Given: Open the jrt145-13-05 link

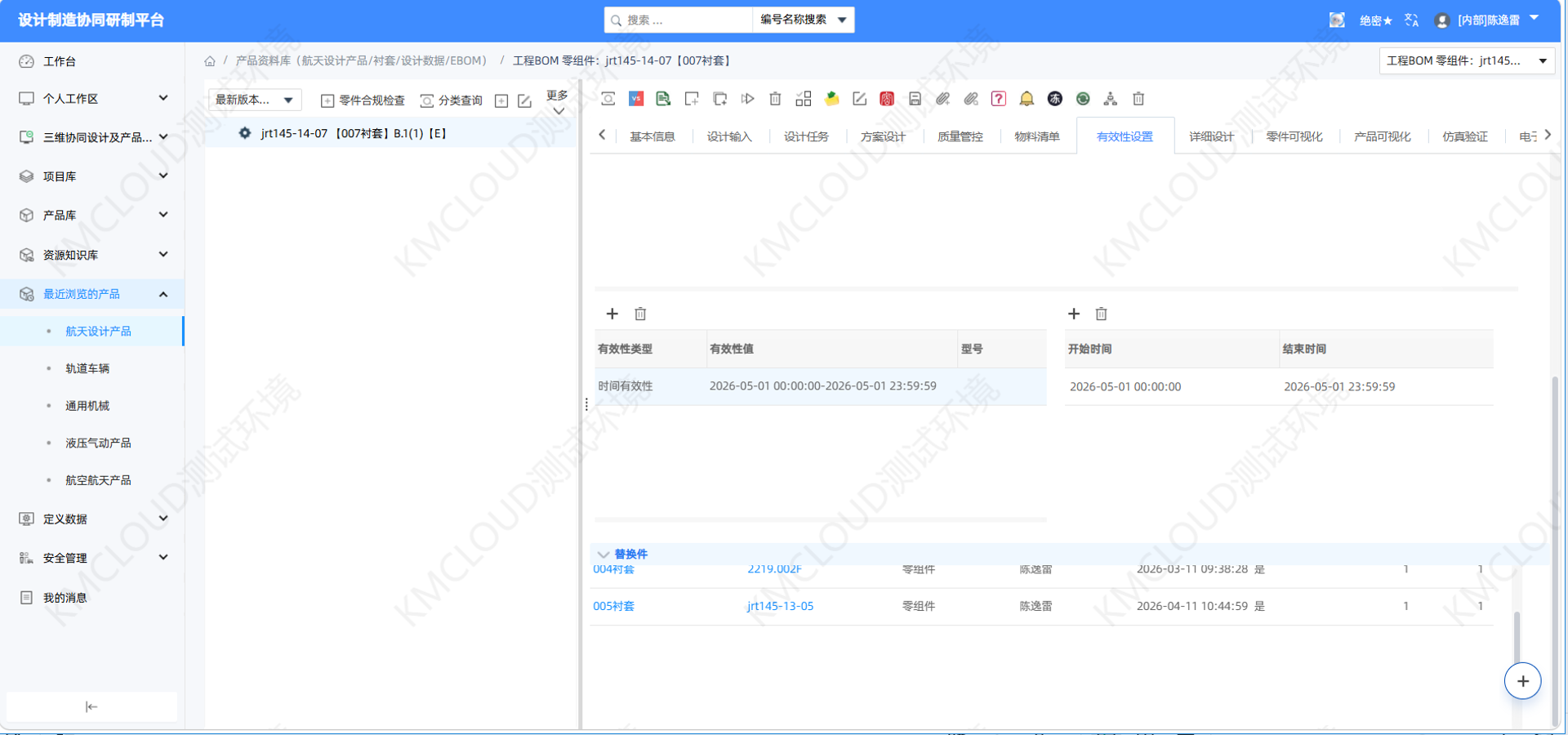Looking at the screenshot, I should click(781, 606).
